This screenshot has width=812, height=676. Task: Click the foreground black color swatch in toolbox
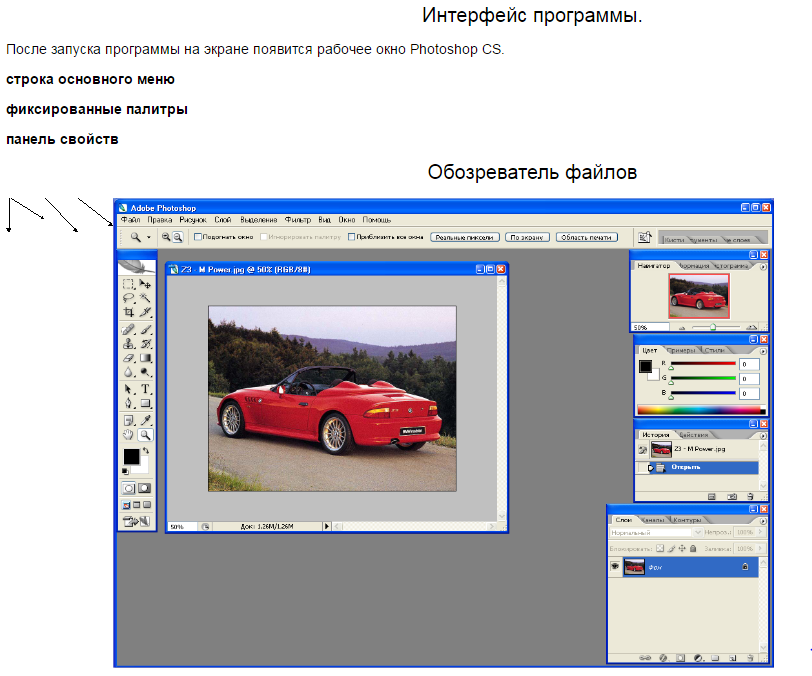click(x=130, y=457)
